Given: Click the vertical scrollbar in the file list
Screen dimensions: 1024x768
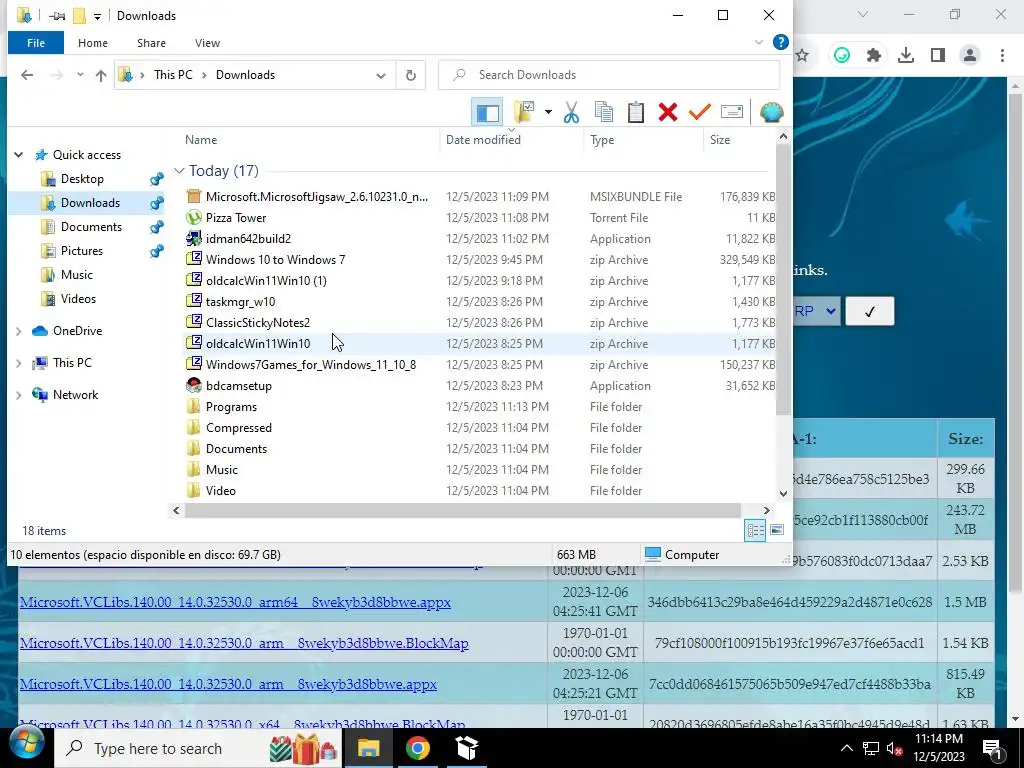Looking at the screenshot, I should 783,280.
